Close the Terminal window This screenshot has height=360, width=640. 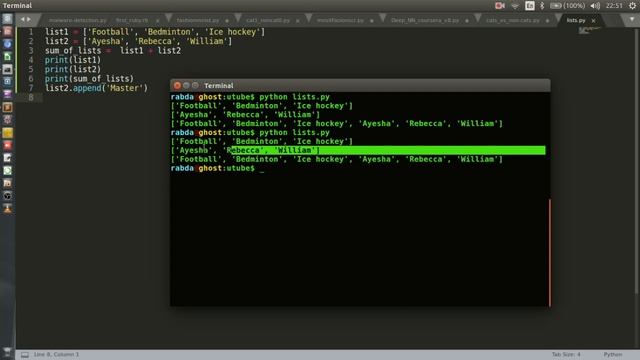[x=177, y=85]
